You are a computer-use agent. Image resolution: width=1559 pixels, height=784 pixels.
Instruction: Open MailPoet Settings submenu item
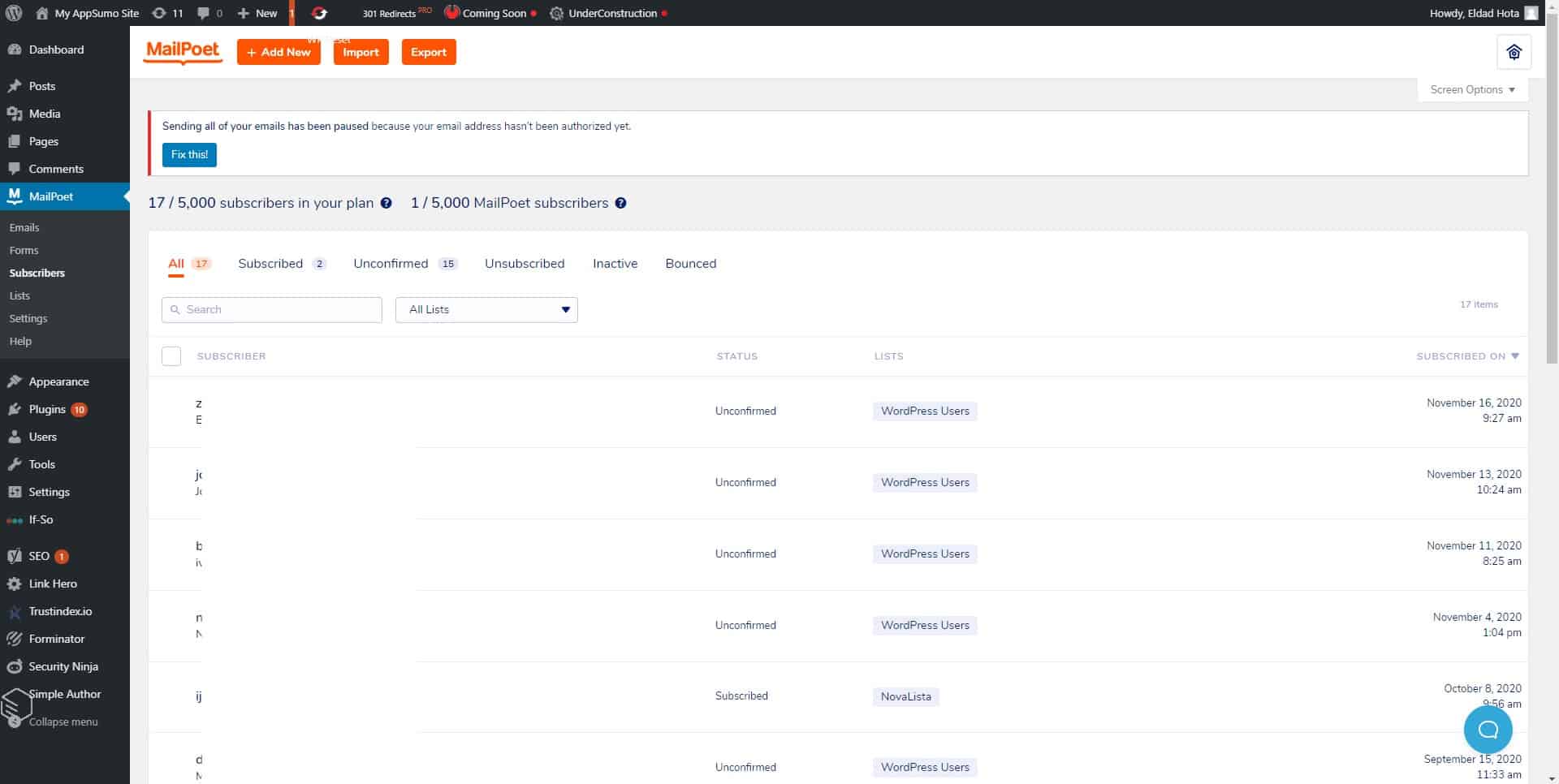(28, 319)
